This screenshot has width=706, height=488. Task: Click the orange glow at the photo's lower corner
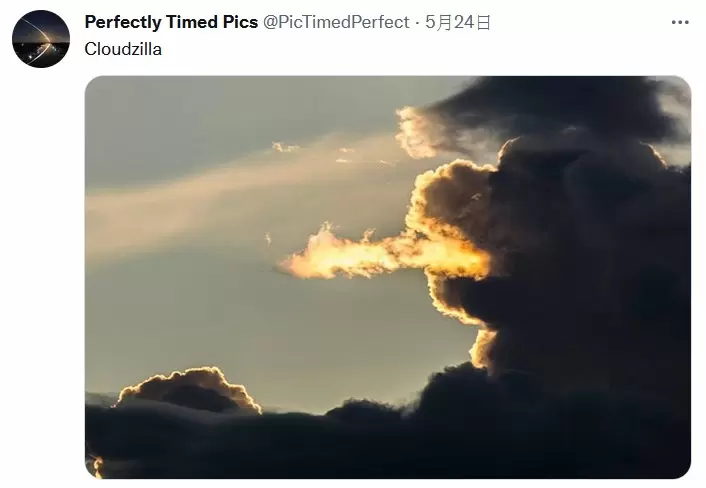[x=96, y=466]
